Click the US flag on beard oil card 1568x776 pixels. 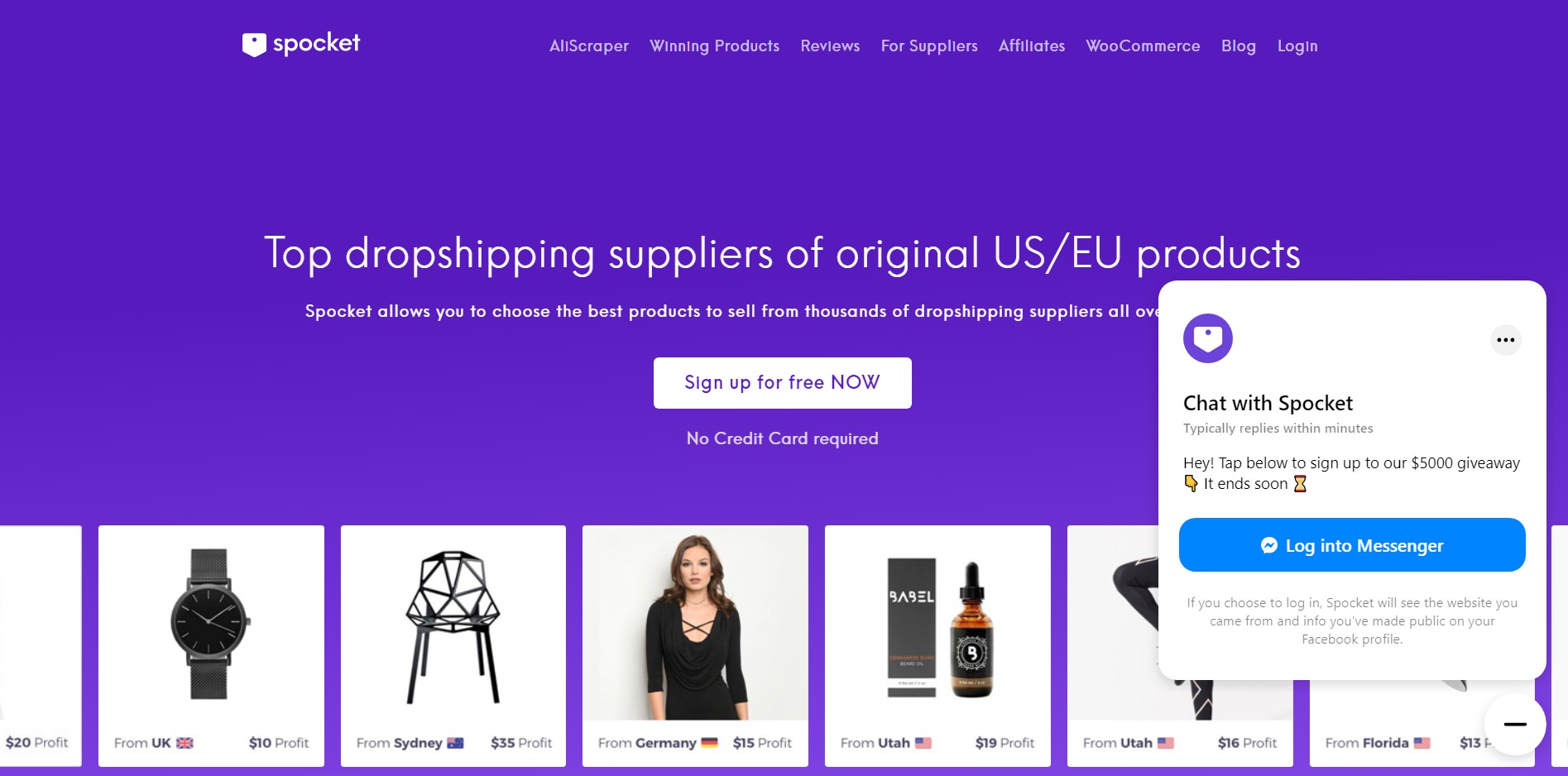click(923, 743)
